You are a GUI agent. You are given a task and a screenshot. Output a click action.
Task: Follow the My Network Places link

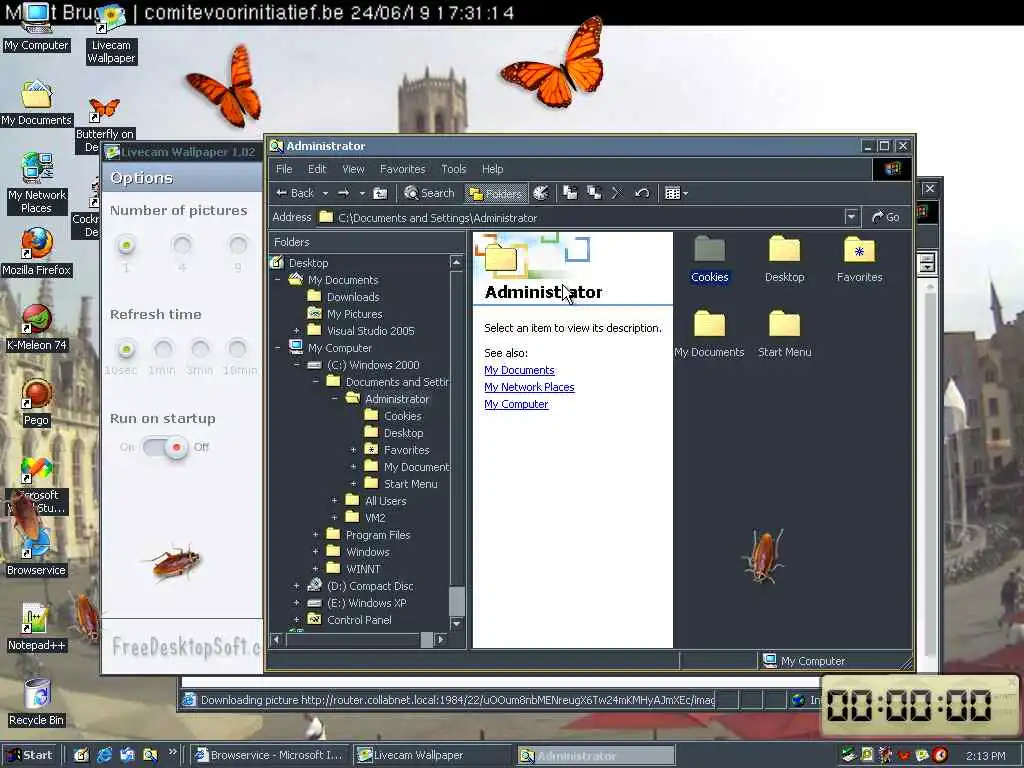[529, 387]
